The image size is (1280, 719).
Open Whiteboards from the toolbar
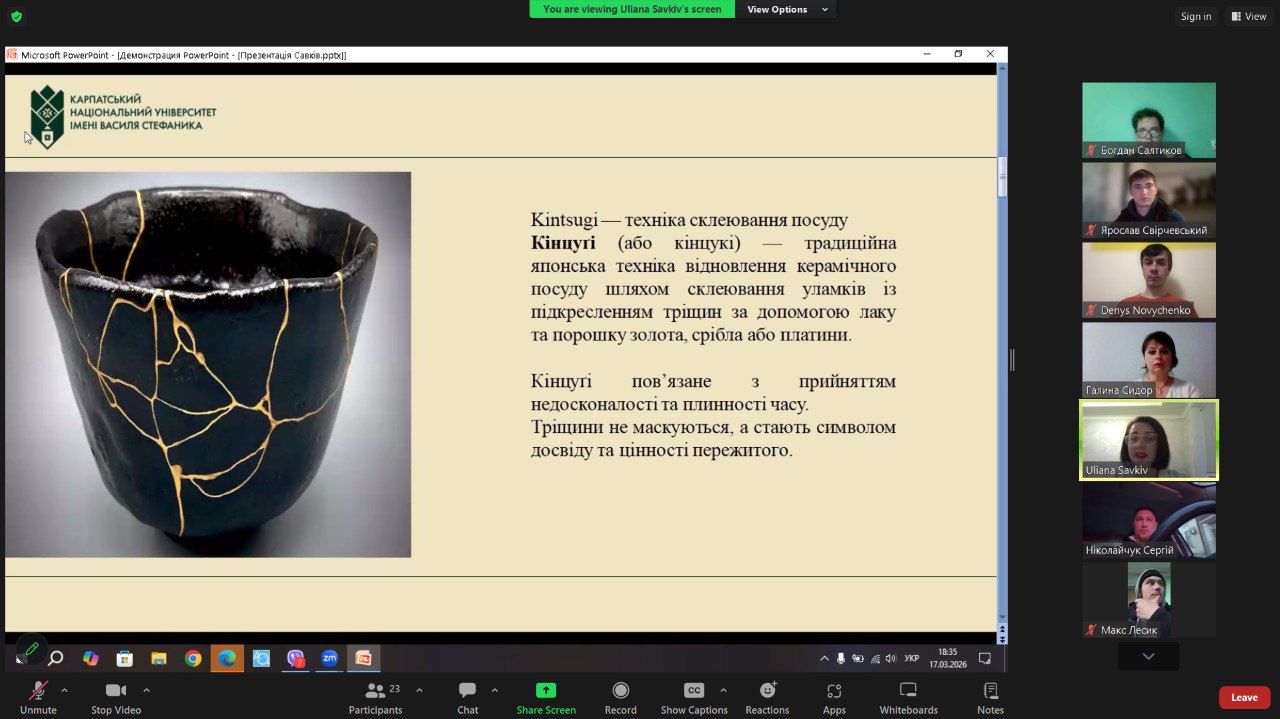[908, 691]
